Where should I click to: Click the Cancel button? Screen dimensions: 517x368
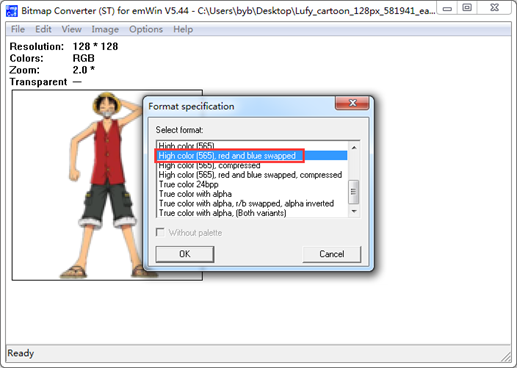[332, 254]
